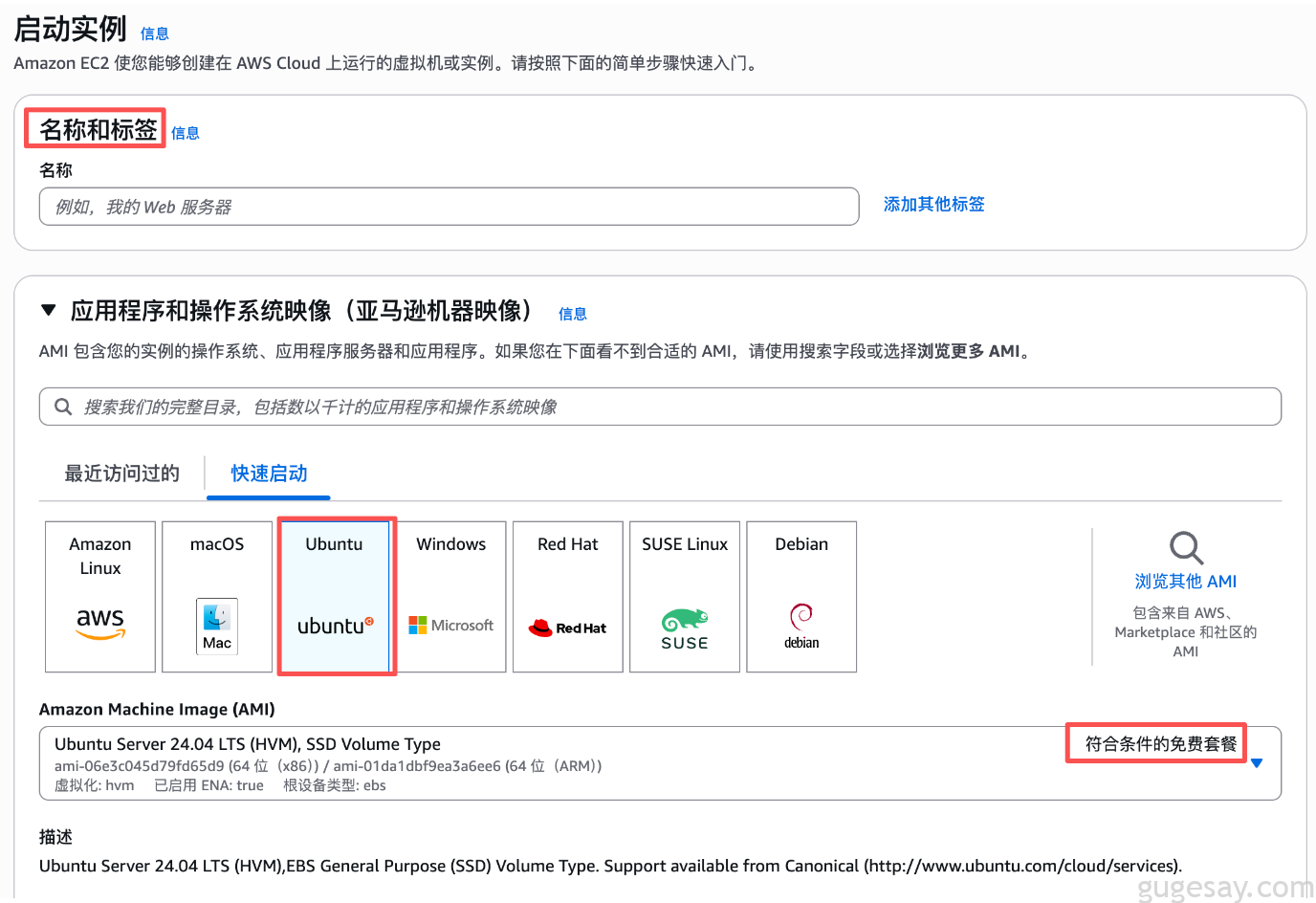Click the 添加其他标签 link
This screenshot has width=1316, height=903.
coord(933,205)
